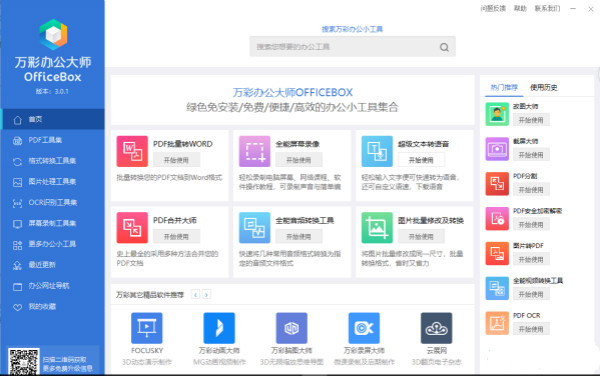Start 改图大师 with its 开始使用 button
The height and width of the screenshot is (376, 600).
pos(531,120)
